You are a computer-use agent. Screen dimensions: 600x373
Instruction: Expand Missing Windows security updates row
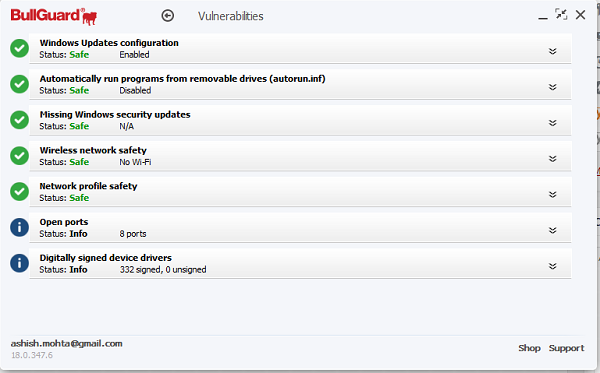point(553,123)
